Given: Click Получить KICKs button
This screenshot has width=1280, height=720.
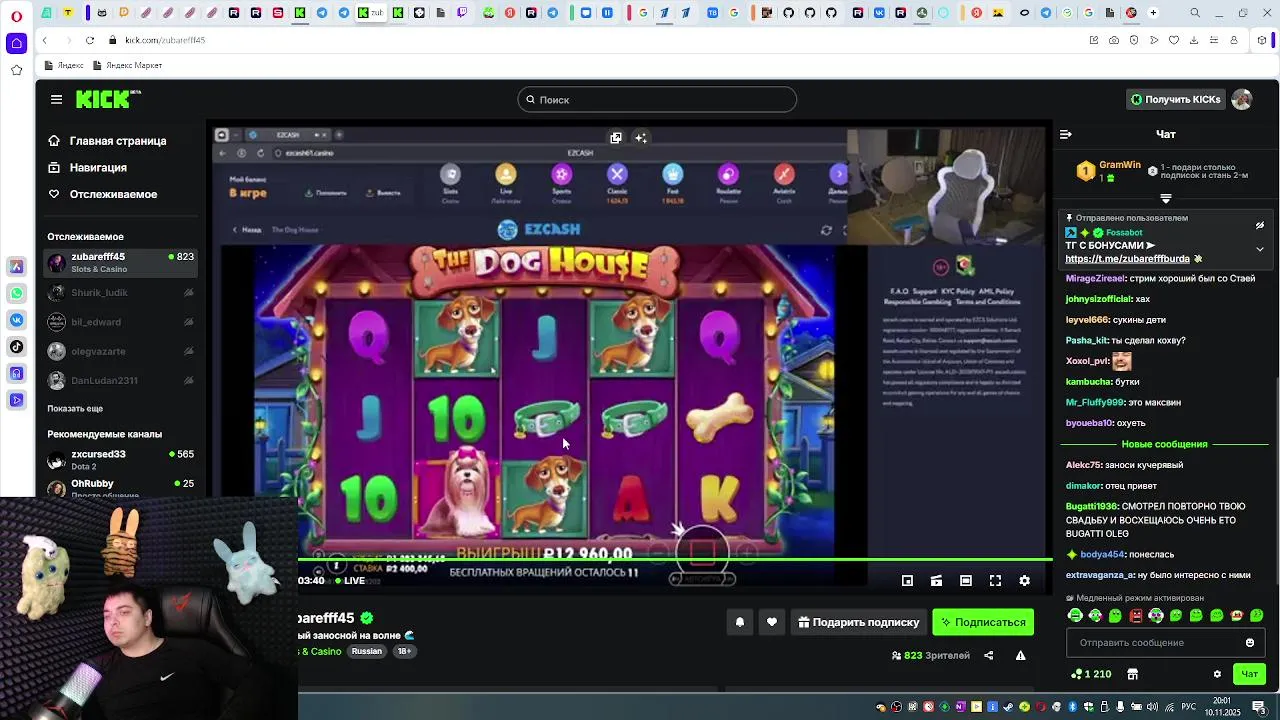Looking at the screenshot, I should click(x=1175, y=99).
